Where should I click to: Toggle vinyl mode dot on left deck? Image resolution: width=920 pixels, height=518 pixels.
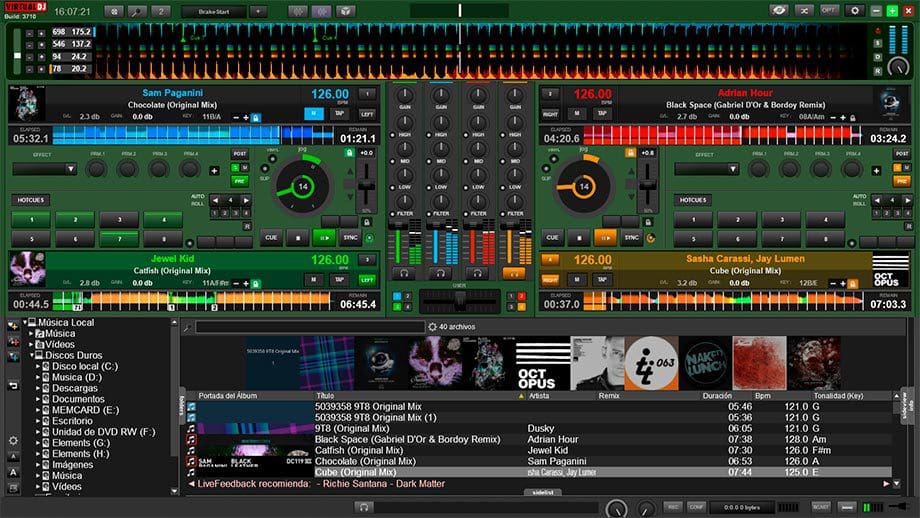(x=272, y=158)
